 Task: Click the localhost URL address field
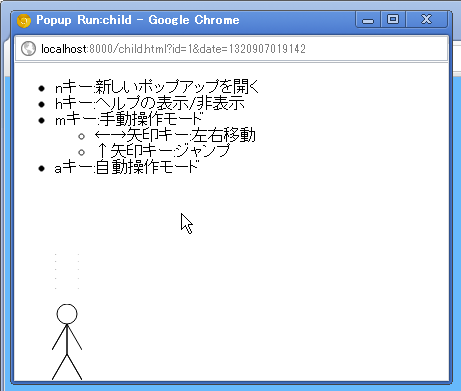pyautogui.click(x=231, y=49)
